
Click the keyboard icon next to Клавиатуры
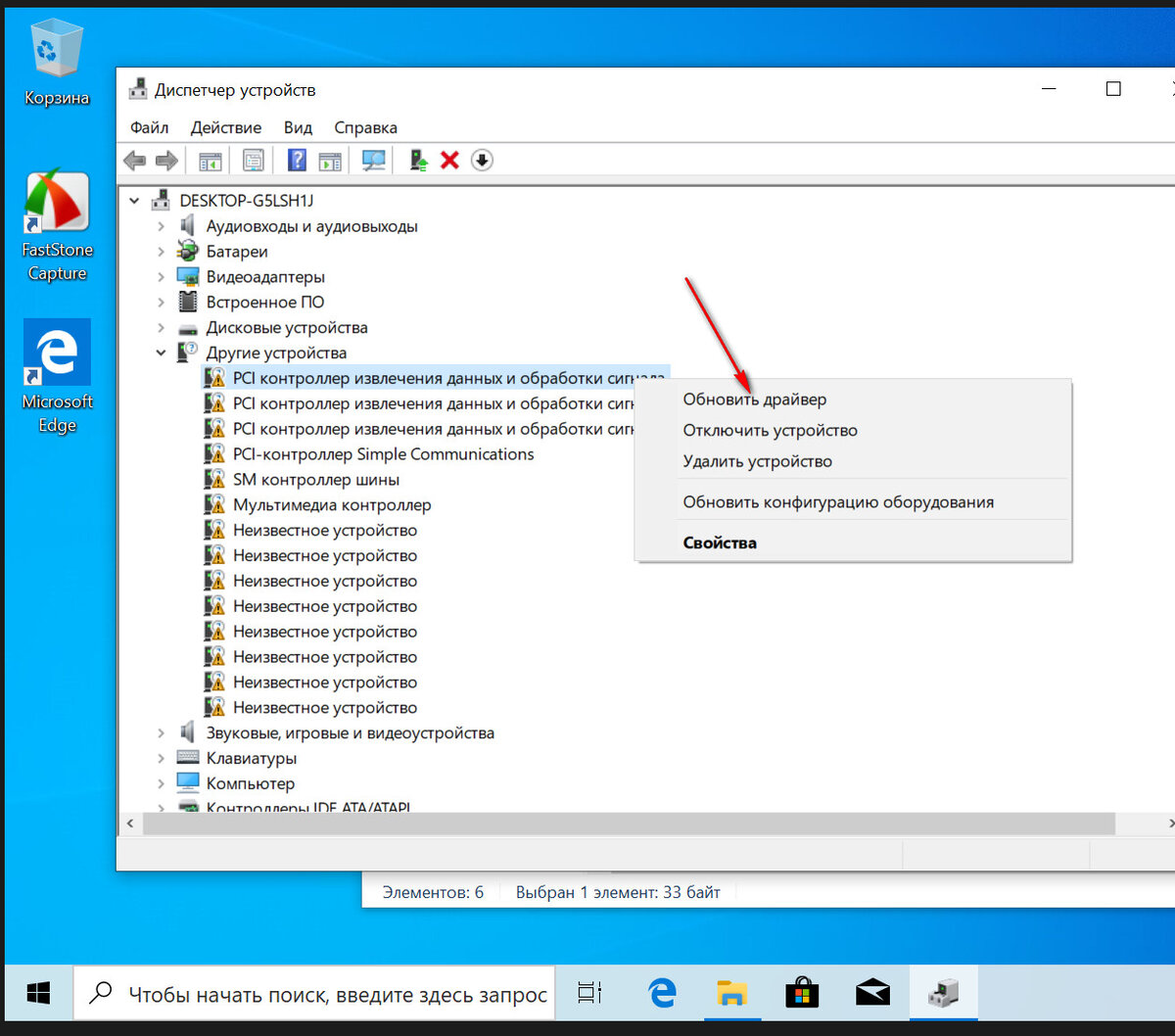pyautogui.click(x=187, y=758)
